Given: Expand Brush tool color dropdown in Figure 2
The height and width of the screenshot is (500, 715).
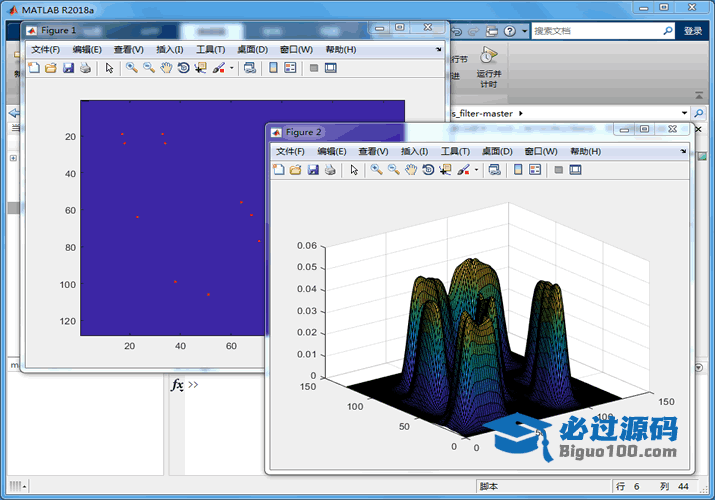Looking at the screenshot, I should pyautogui.click(x=477, y=170).
